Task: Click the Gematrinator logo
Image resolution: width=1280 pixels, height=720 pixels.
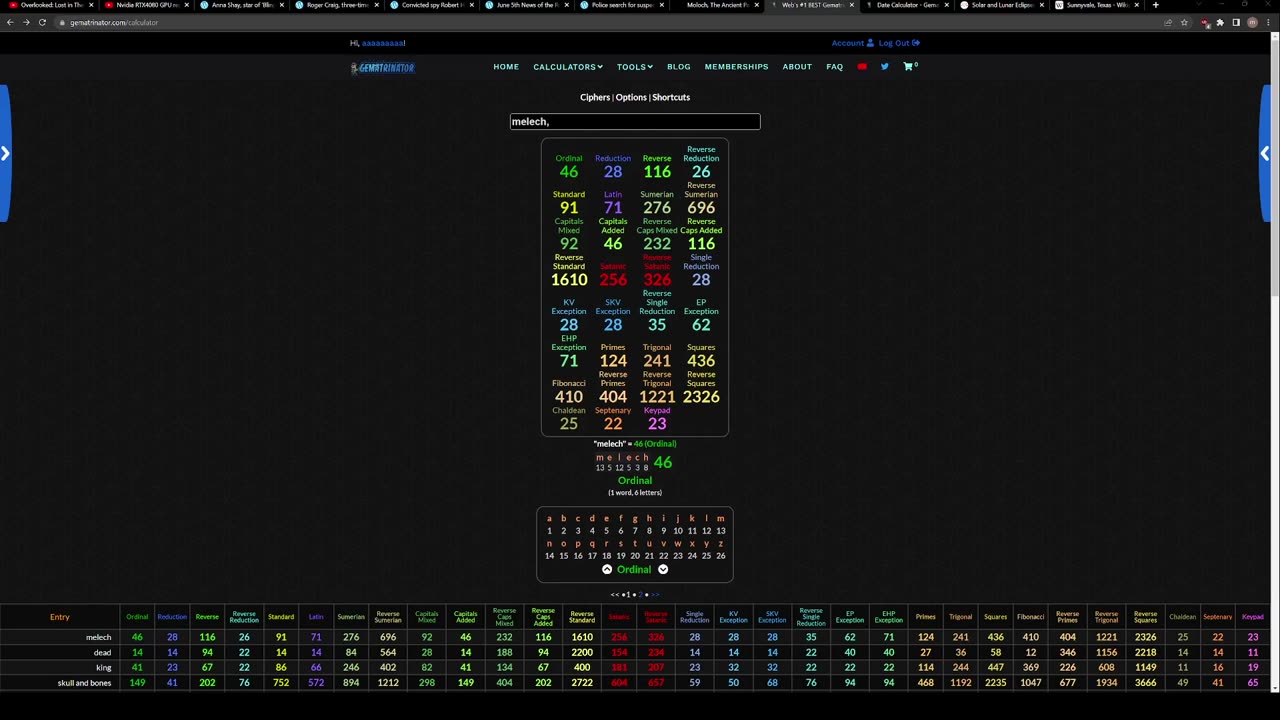Action: click(x=382, y=67)
